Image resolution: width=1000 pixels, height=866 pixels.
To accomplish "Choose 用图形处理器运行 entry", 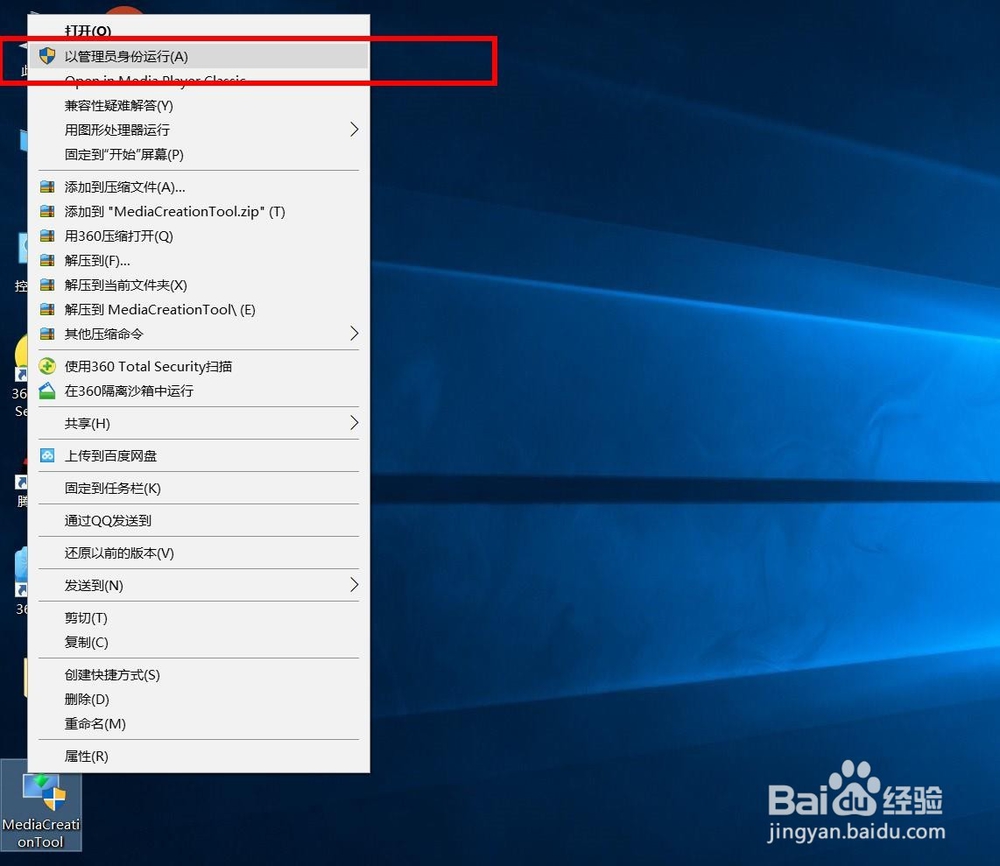I will (198, 129).
